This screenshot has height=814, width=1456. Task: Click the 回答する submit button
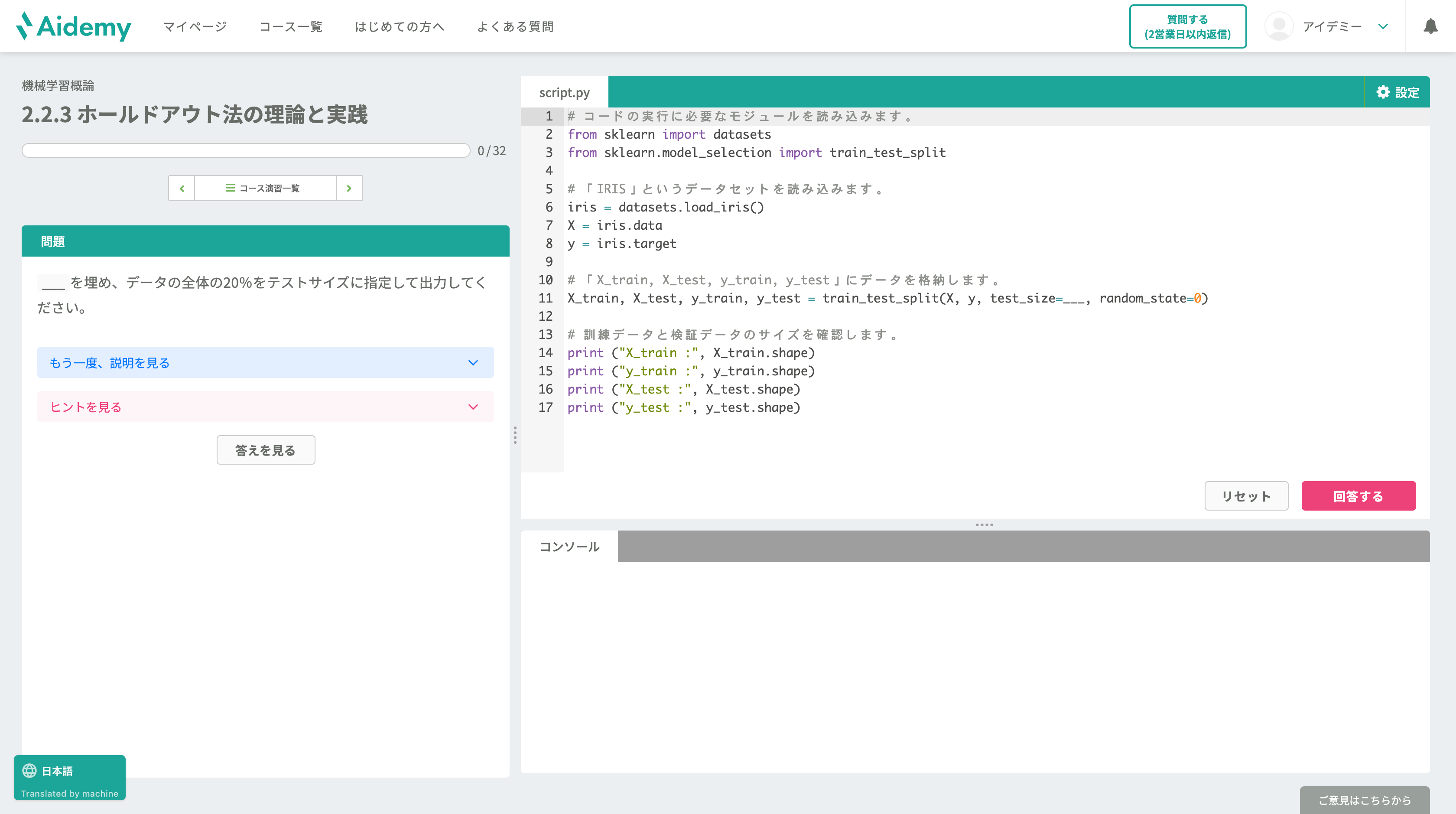click(1358, 496)
